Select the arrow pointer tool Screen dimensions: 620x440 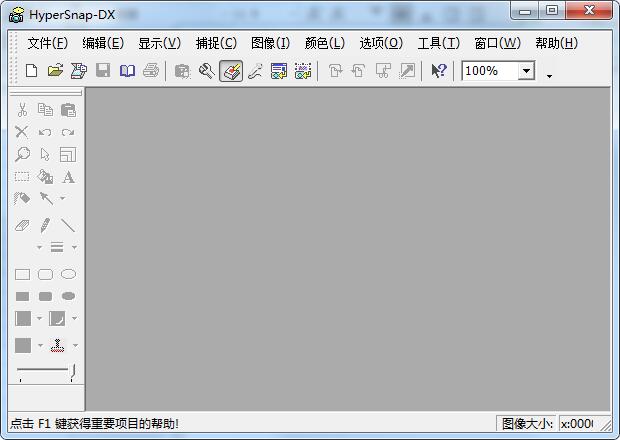point(45,154)
